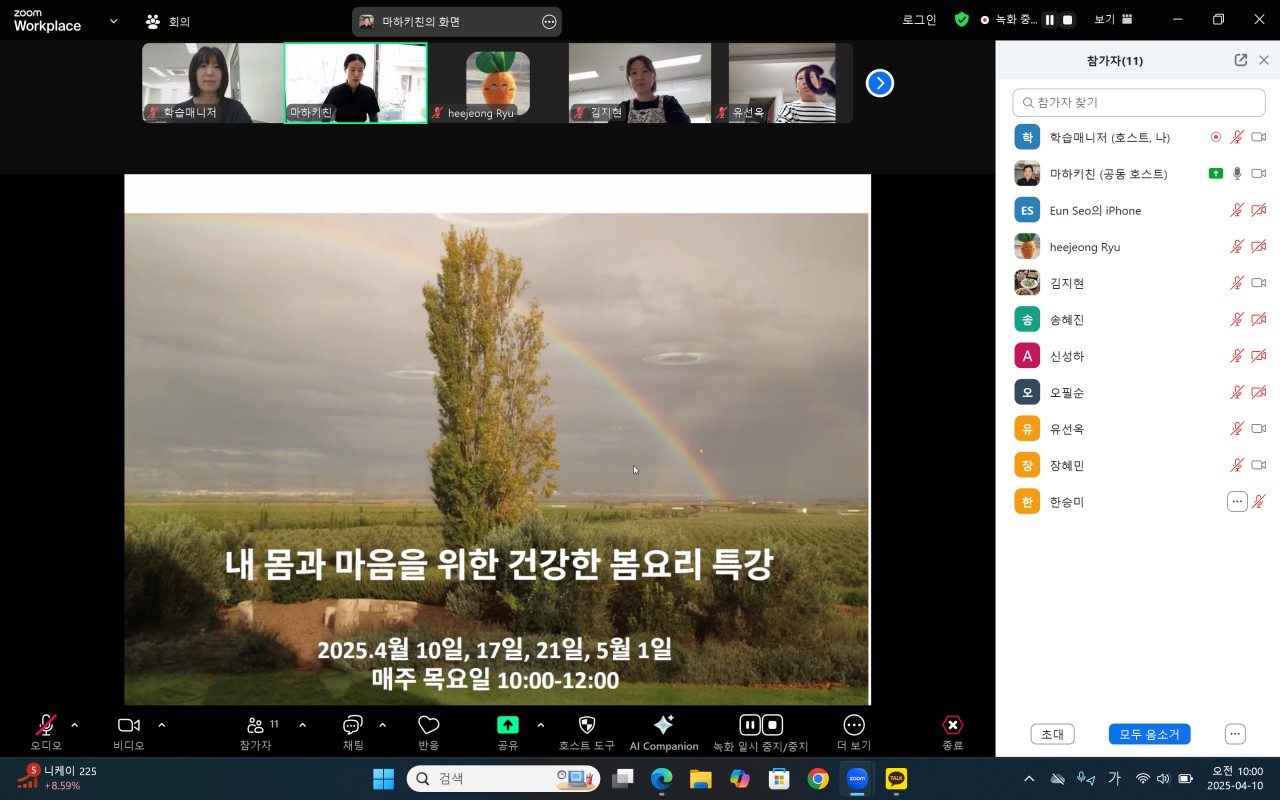Open KakaoTalk from taskbar
This screenshot has height=800, width=1280.
pos(897,778)
